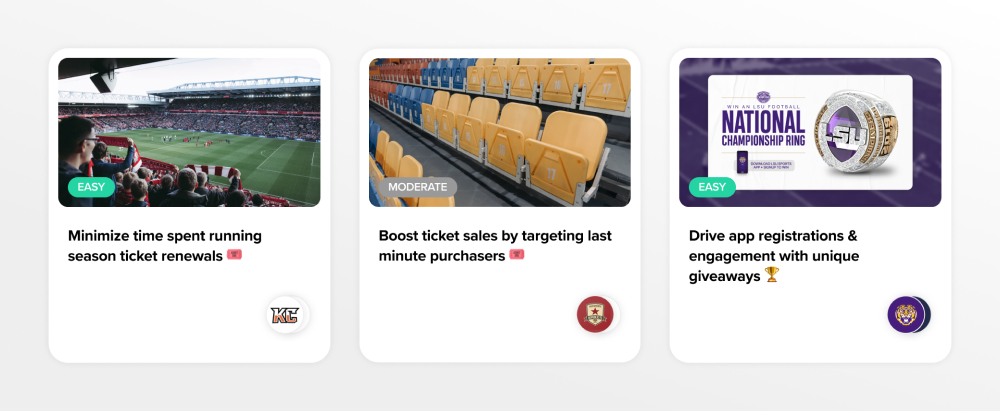
Task: Click ticket emoji after last minute purchasers
Action: pyautogui.click(x=517, y=255)
